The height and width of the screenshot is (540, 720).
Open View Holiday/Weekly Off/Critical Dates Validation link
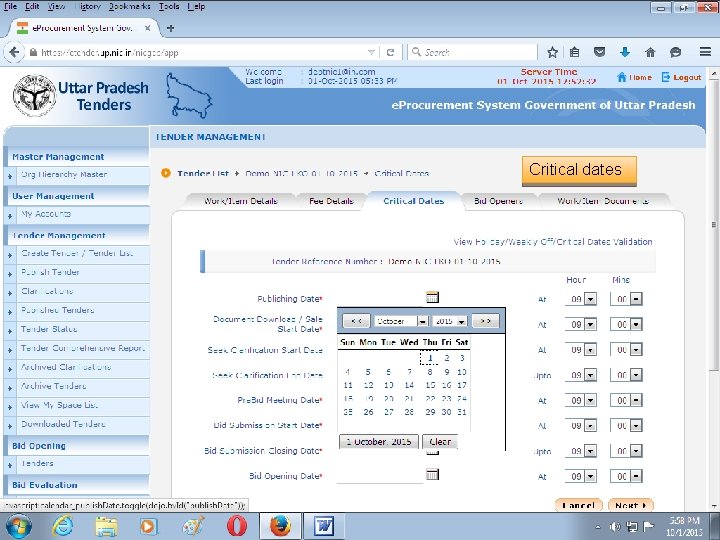pyautogui.click(x=553, y=242)
